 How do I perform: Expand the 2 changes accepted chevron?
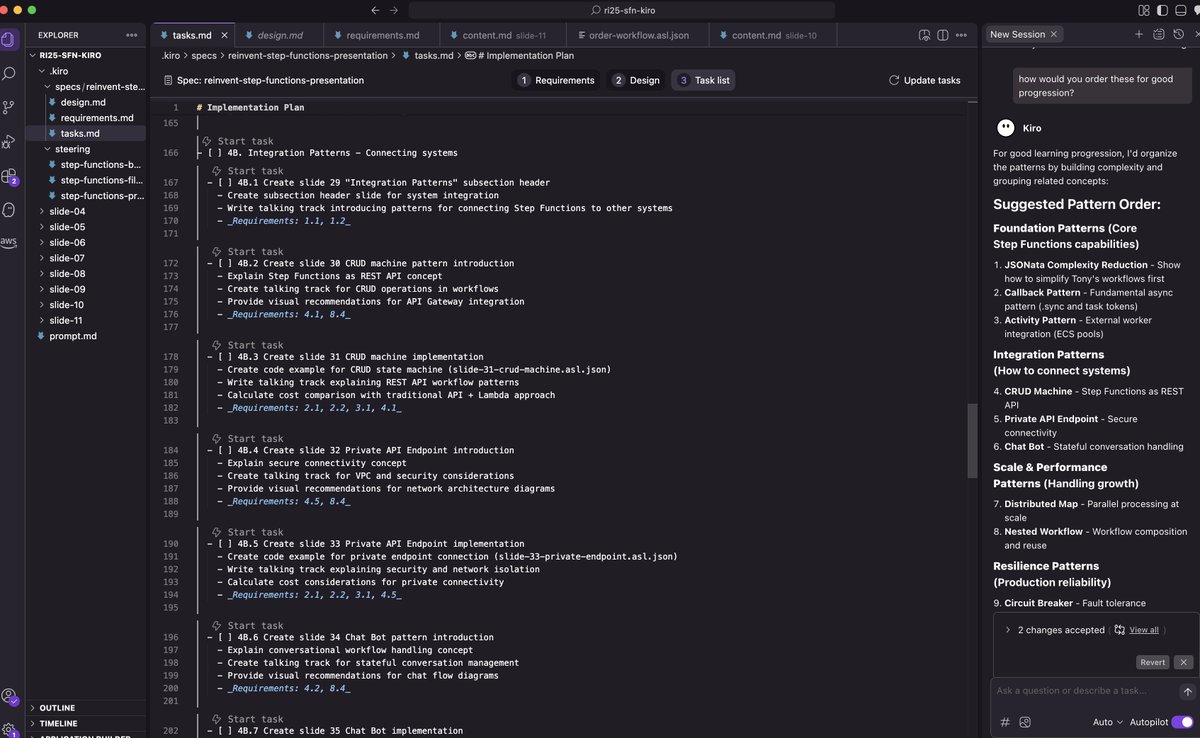coord(1007,630)
